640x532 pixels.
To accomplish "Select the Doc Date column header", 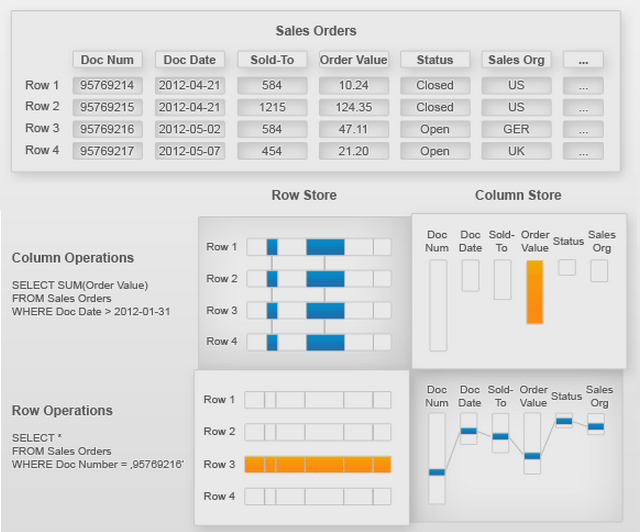I will point(190,60).
